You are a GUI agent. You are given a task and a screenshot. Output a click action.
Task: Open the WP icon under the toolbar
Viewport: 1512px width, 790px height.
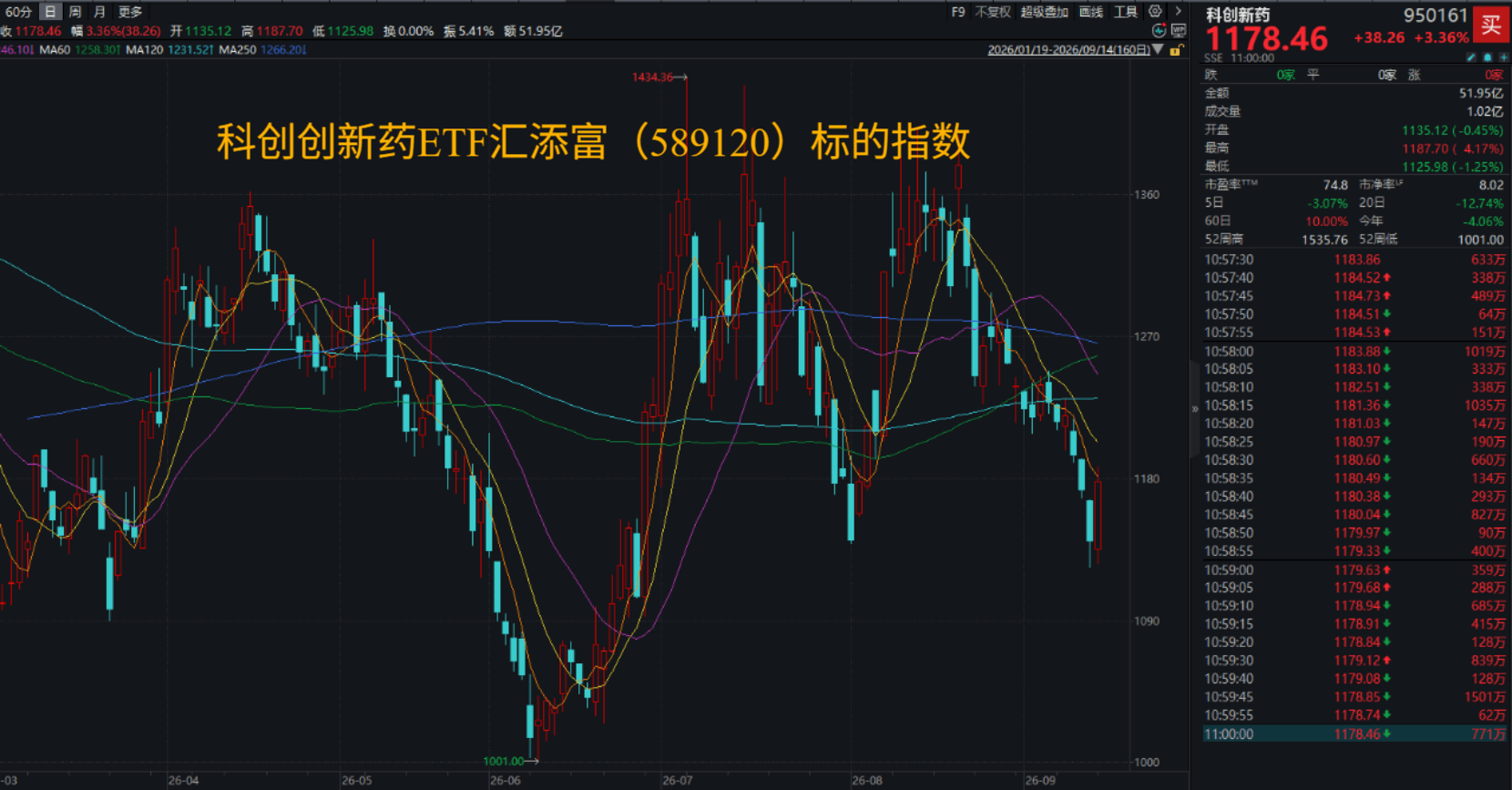(x=1178, y=31)
